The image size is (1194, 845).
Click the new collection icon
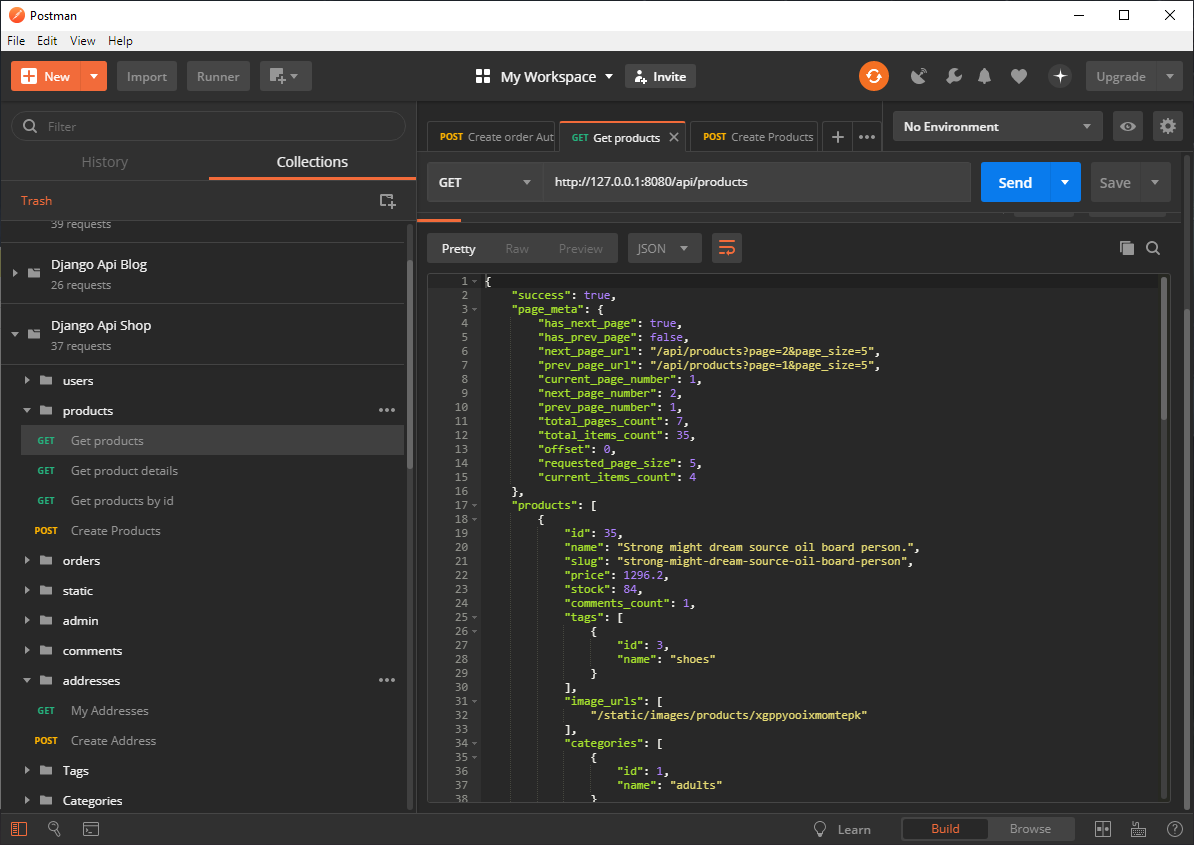[388, 201]
